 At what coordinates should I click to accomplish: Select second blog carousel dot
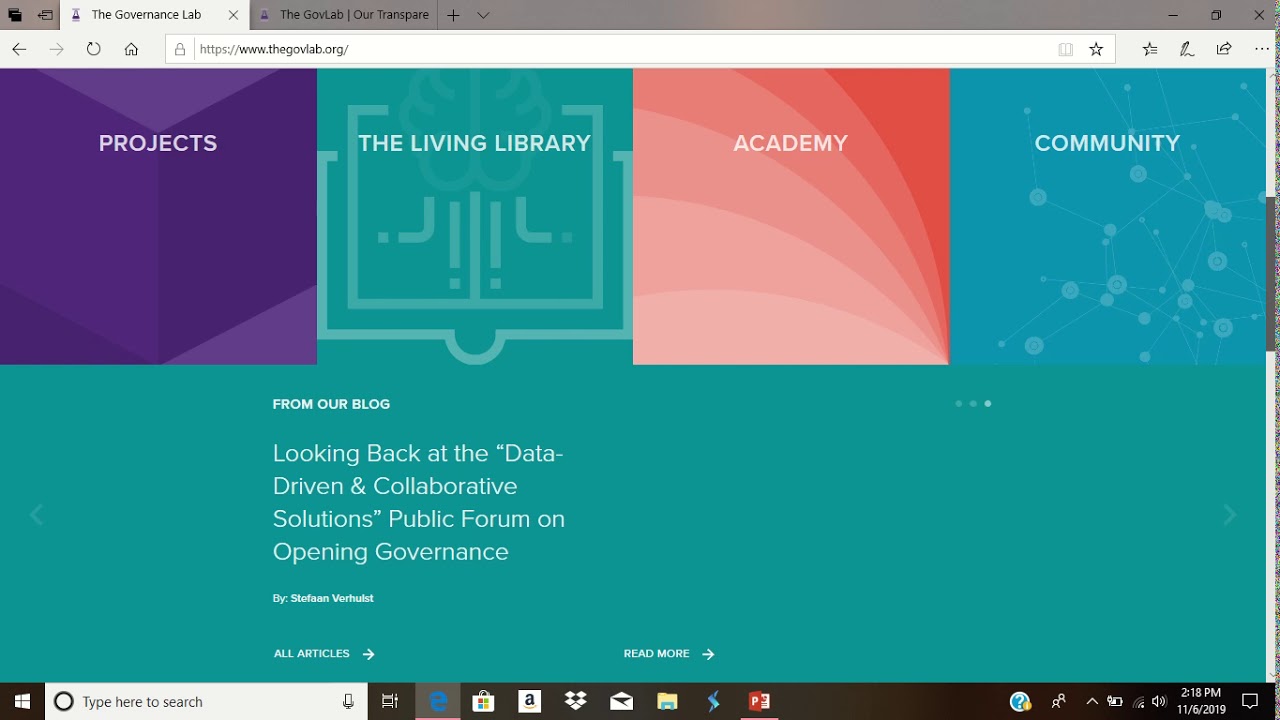(x=973, y=404)
